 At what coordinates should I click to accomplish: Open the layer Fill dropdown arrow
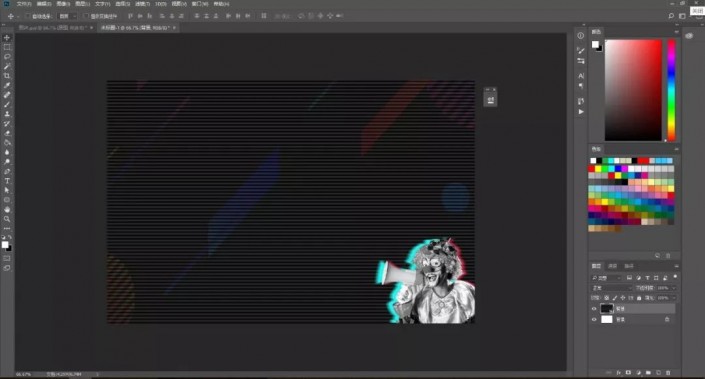(673, 298)
